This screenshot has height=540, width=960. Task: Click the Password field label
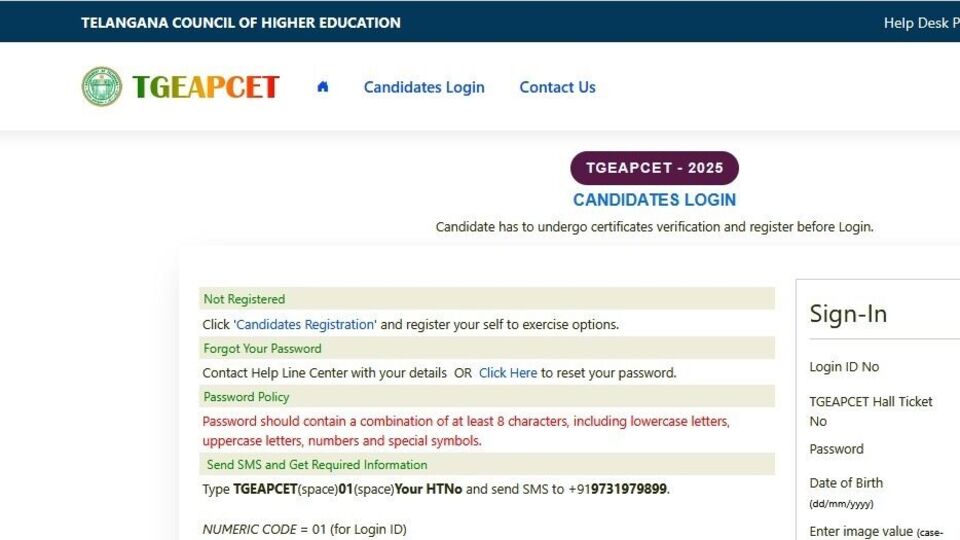click(836, 449)
